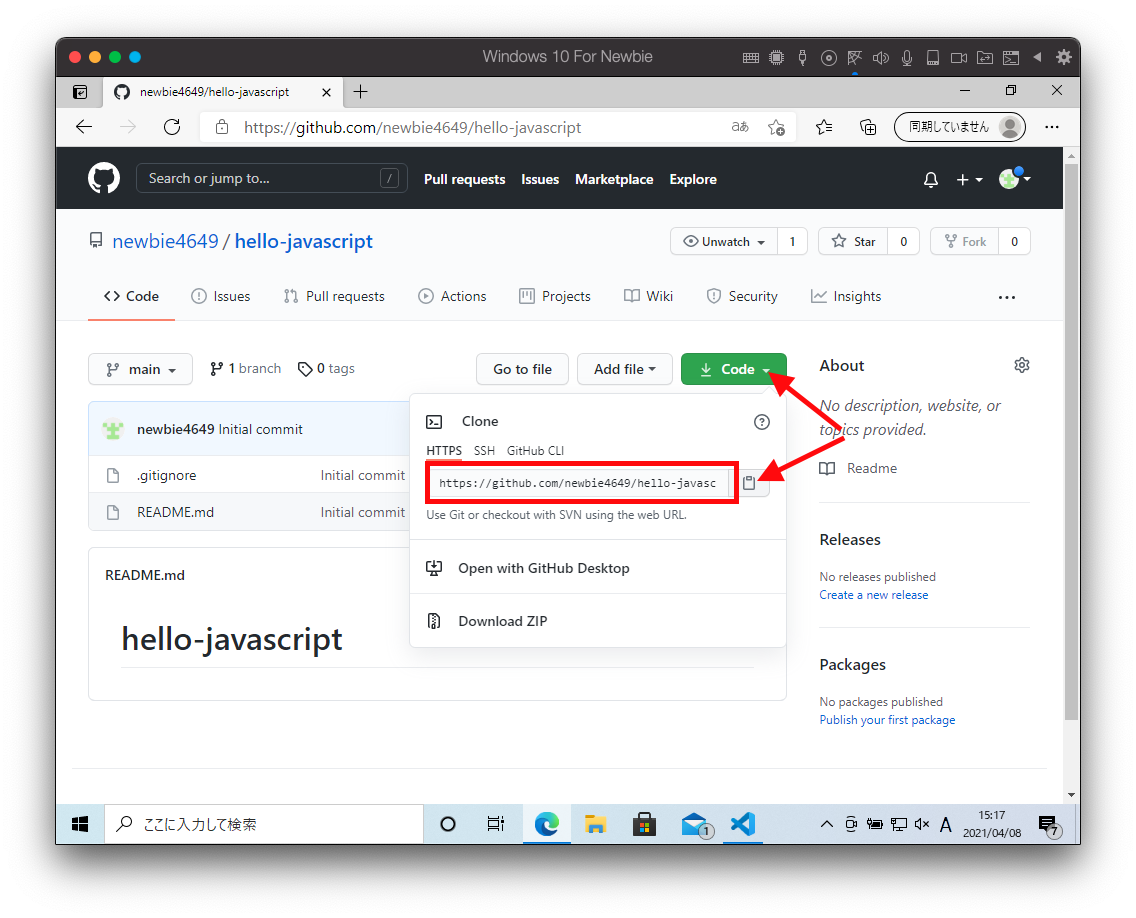Close the hello-javascript browser tab

(x=326, y=93)
